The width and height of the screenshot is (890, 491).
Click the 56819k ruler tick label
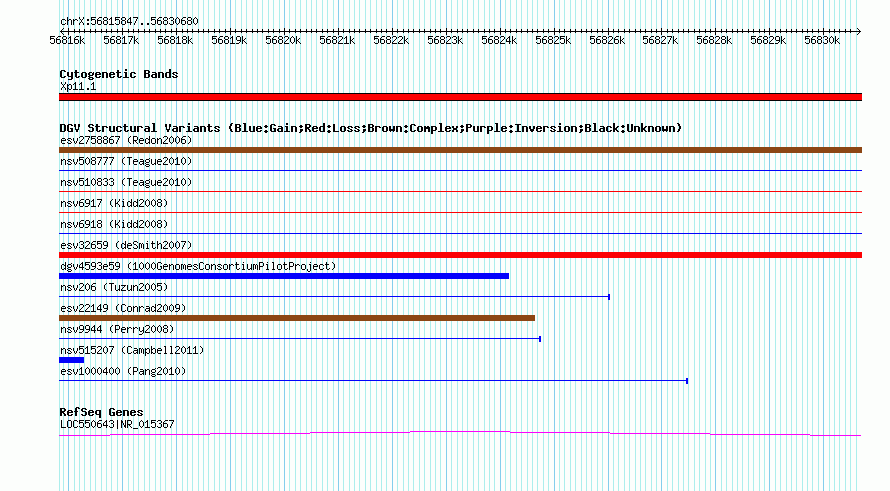pyautogui.click(x=229, y=40)
